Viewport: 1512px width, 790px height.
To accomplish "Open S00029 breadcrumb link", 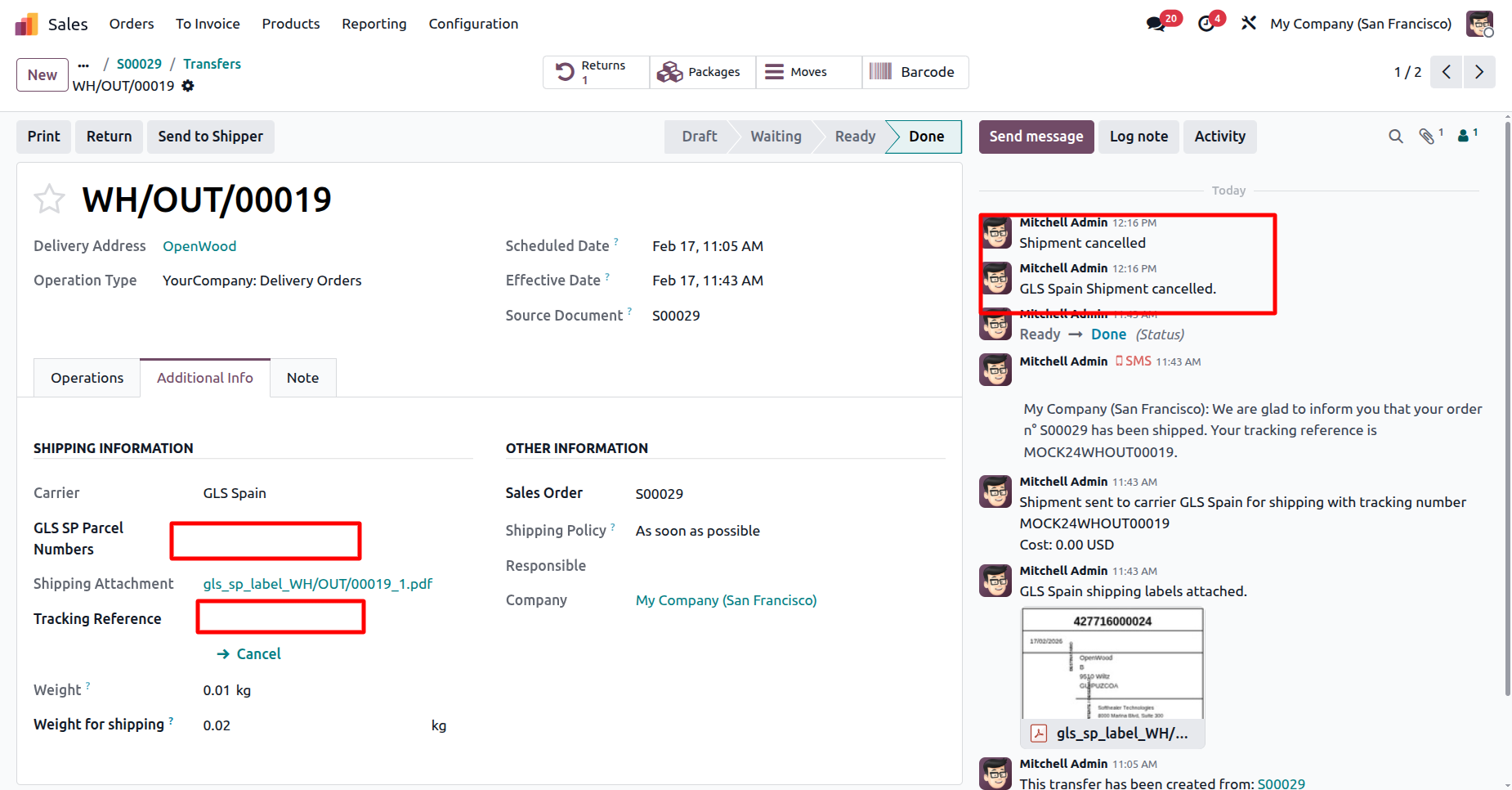I will (x=139, y=64).
